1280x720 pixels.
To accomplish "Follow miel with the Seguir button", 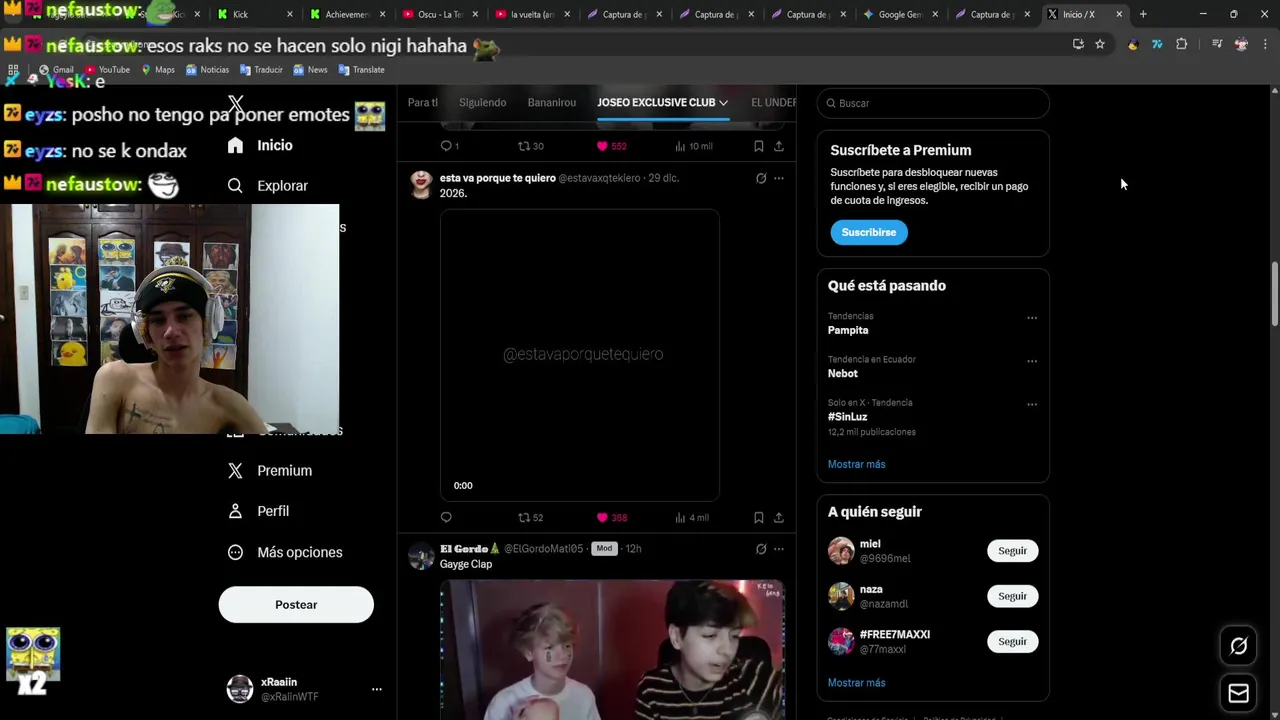I will pos(1012,551).
